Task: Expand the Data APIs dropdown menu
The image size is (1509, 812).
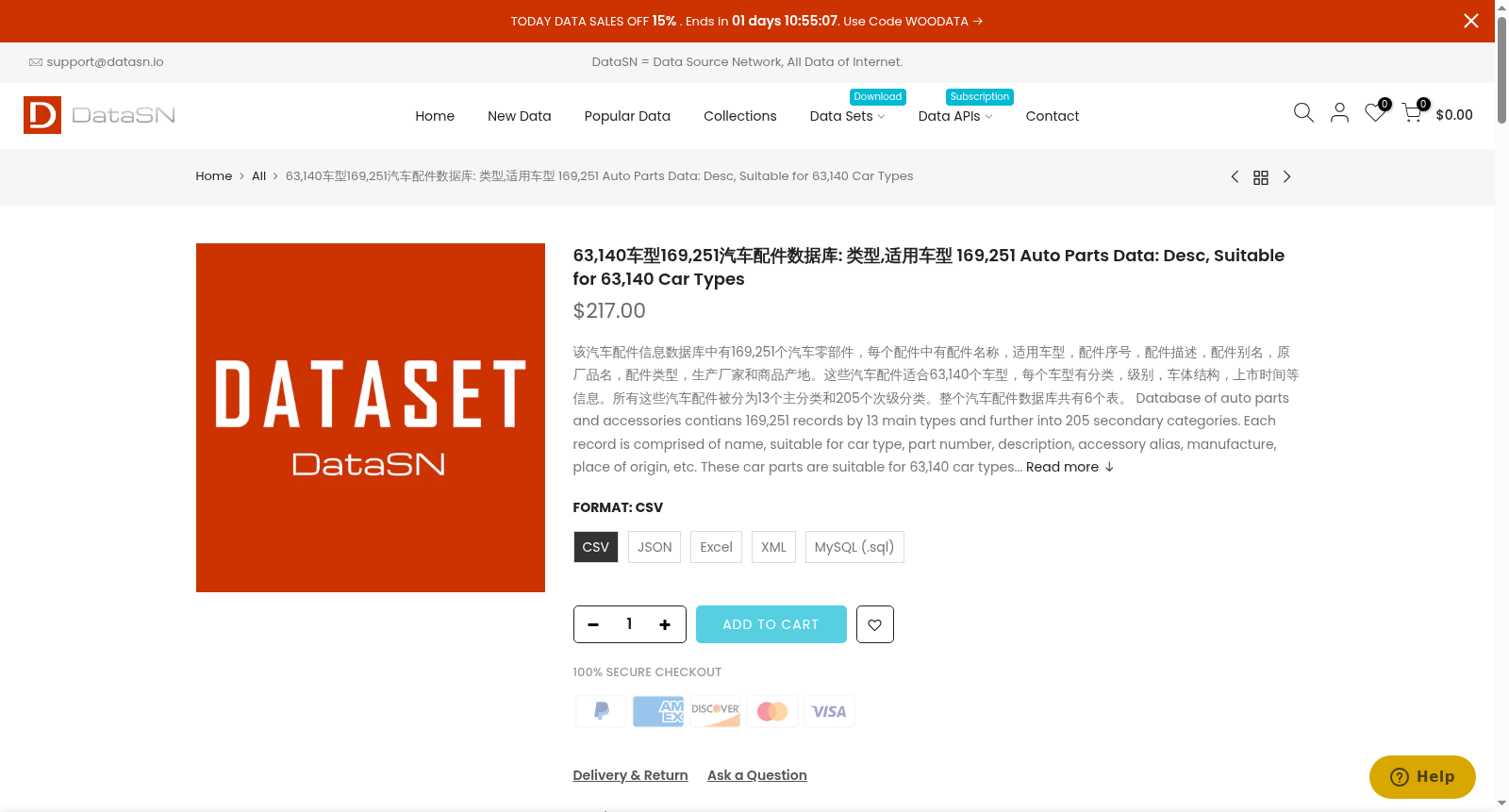Action: tap(955, 116)
